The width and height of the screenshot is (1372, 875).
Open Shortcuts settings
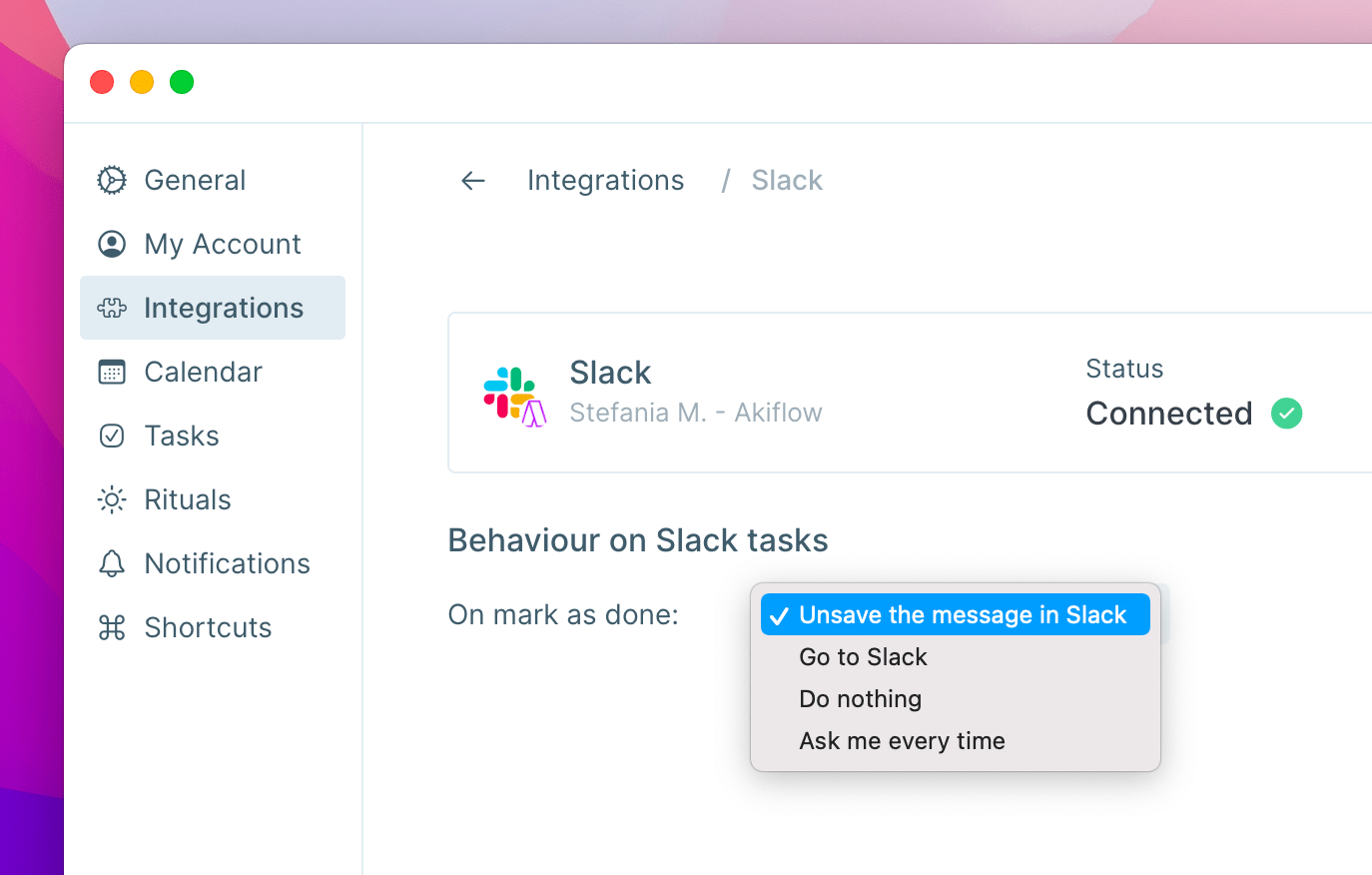pyautogui.click(x=213, y=627)
